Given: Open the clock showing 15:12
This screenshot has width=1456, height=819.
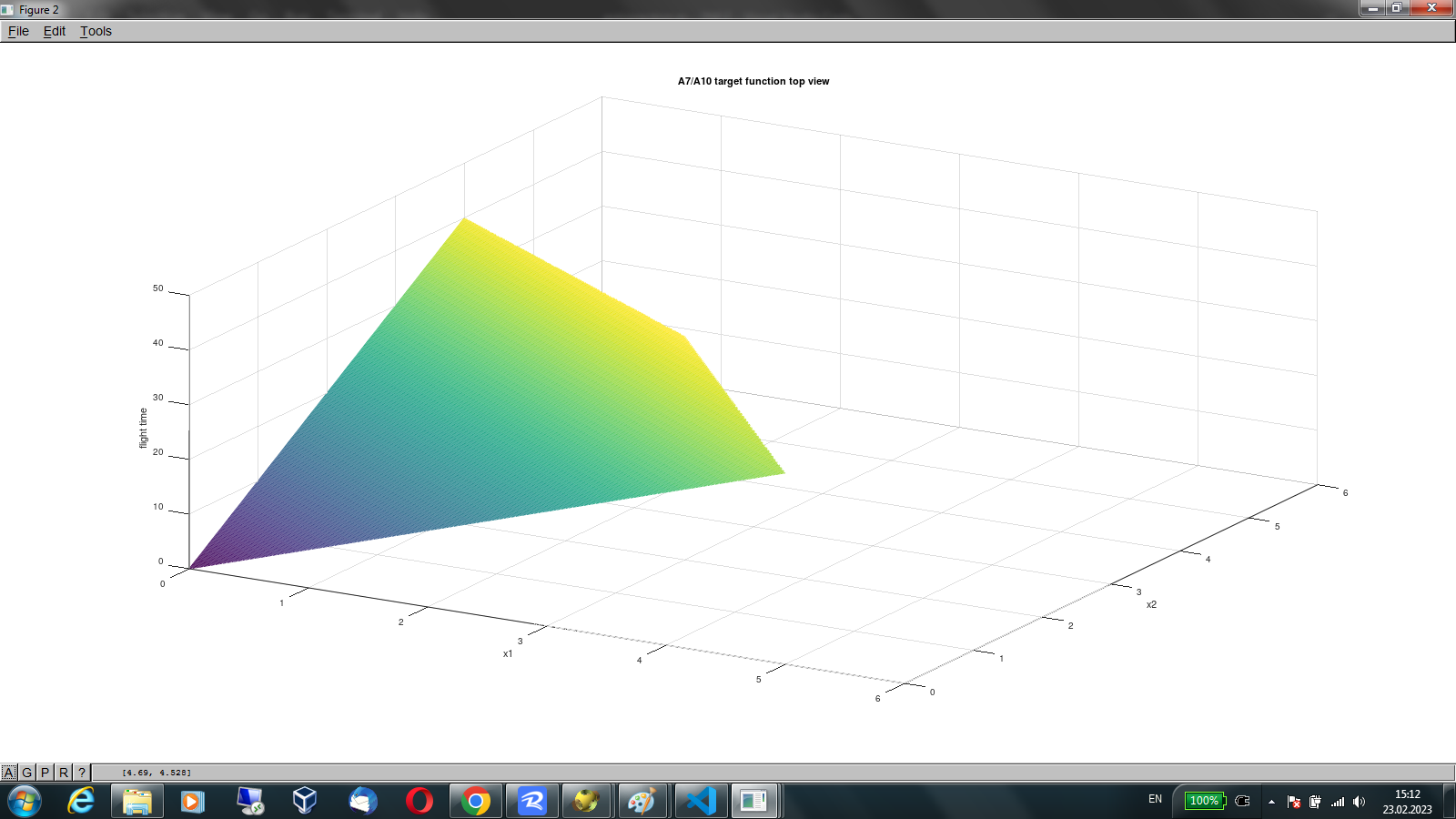Looking at the screenshot, I should pyautogui.click(x=1407, y=802).
